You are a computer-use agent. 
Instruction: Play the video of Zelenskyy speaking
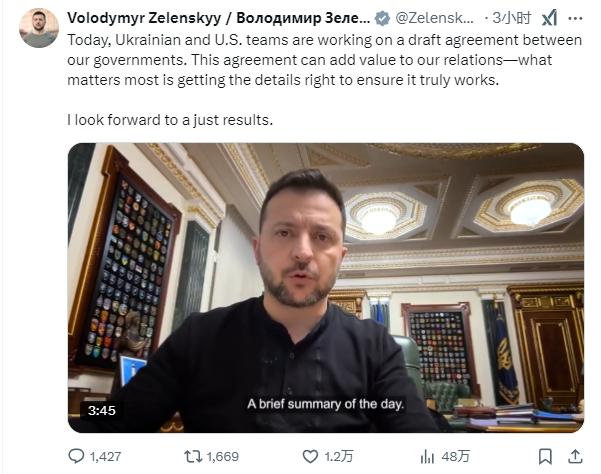326,288
